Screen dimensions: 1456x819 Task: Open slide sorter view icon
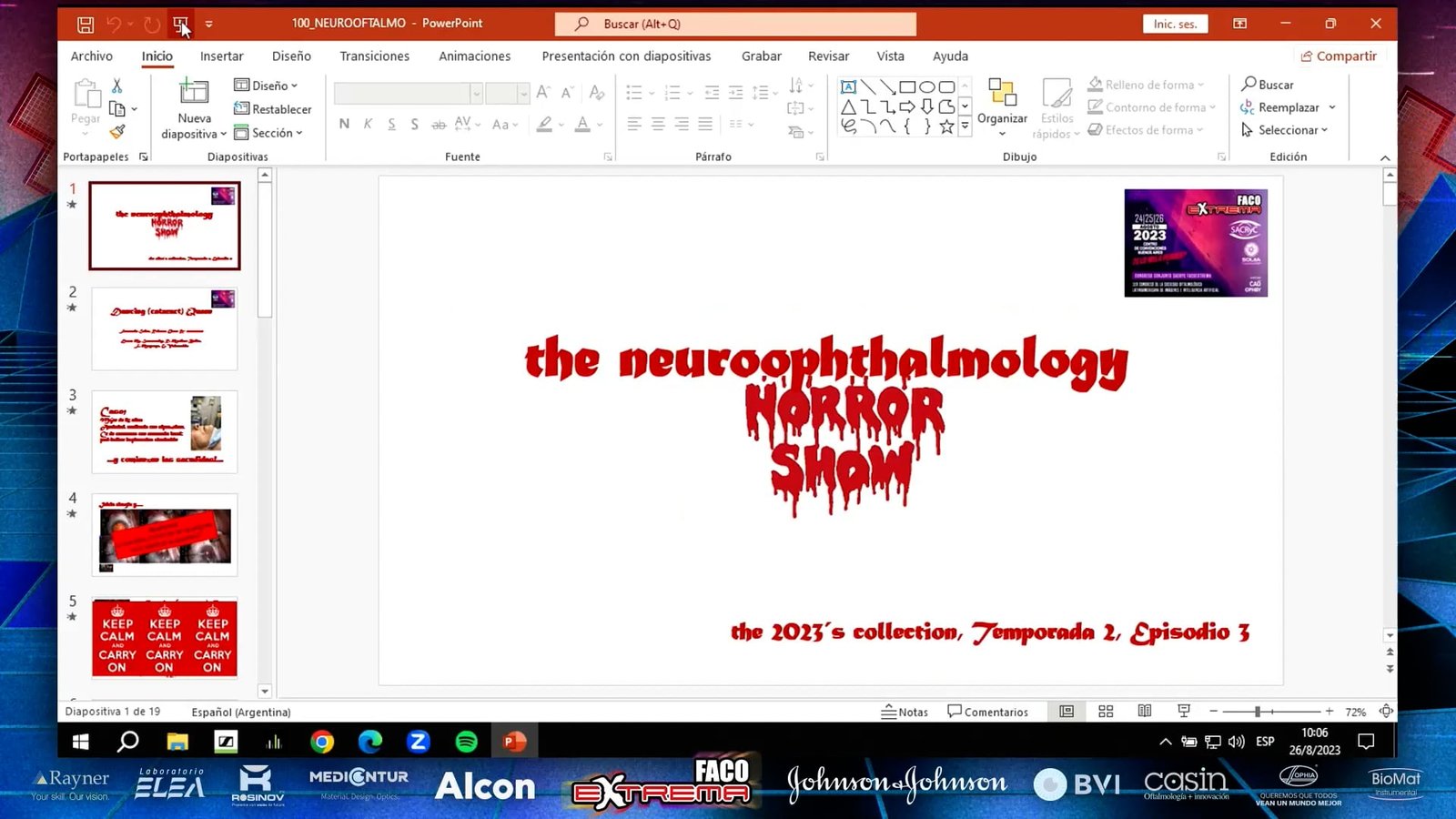click(1106, 712)
